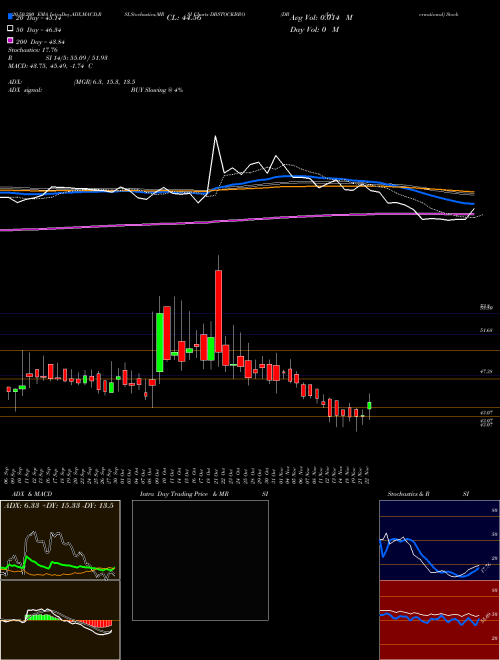Open the ADX line chart panel
Viewport: 500px width, 660px height.
[60, 540]
